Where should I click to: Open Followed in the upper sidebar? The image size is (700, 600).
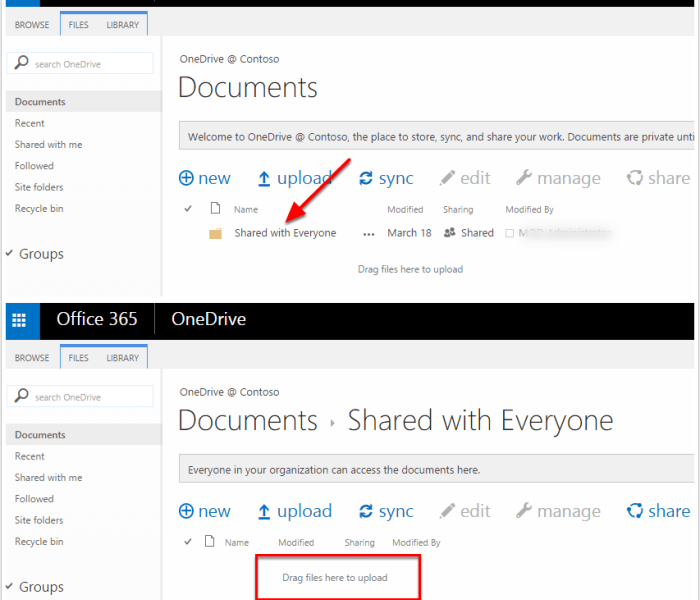point(34,166)
